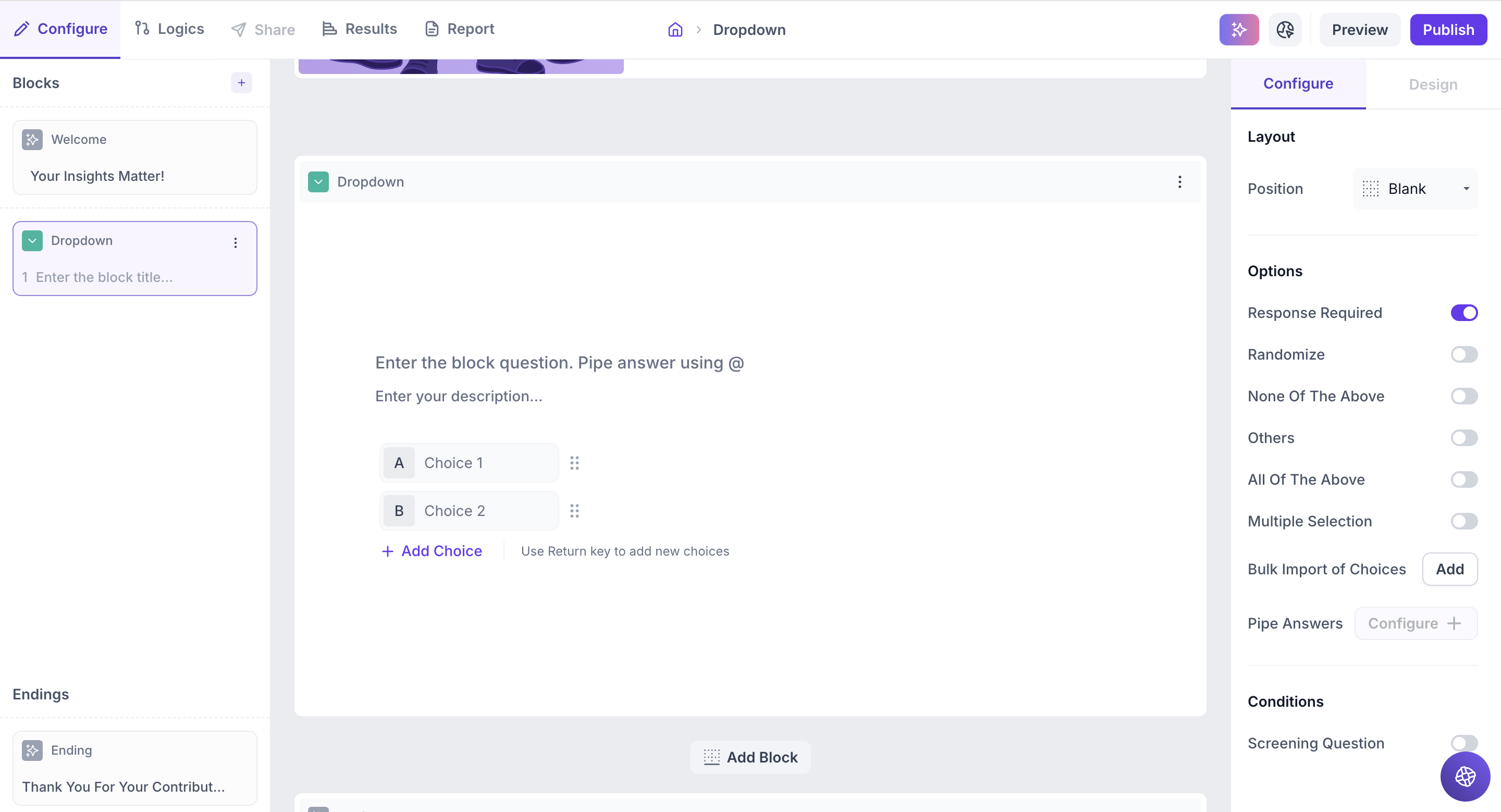The height and width of the screenshot is (812, 1501).
Task: Collapse the Dropdown block header chevron
Action: click(x=318, y=182)
